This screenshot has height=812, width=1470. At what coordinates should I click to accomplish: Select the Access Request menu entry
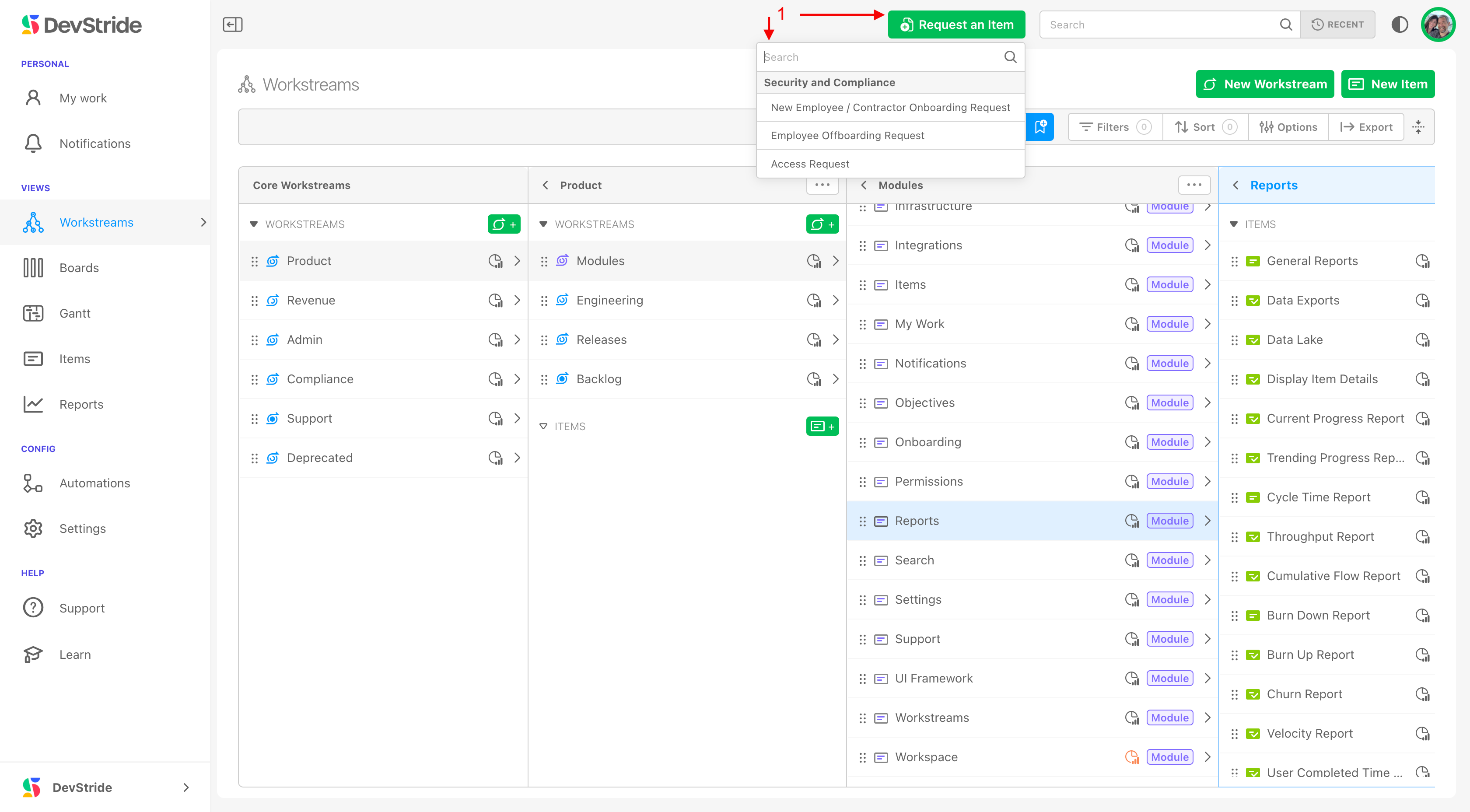click(810, 164)
